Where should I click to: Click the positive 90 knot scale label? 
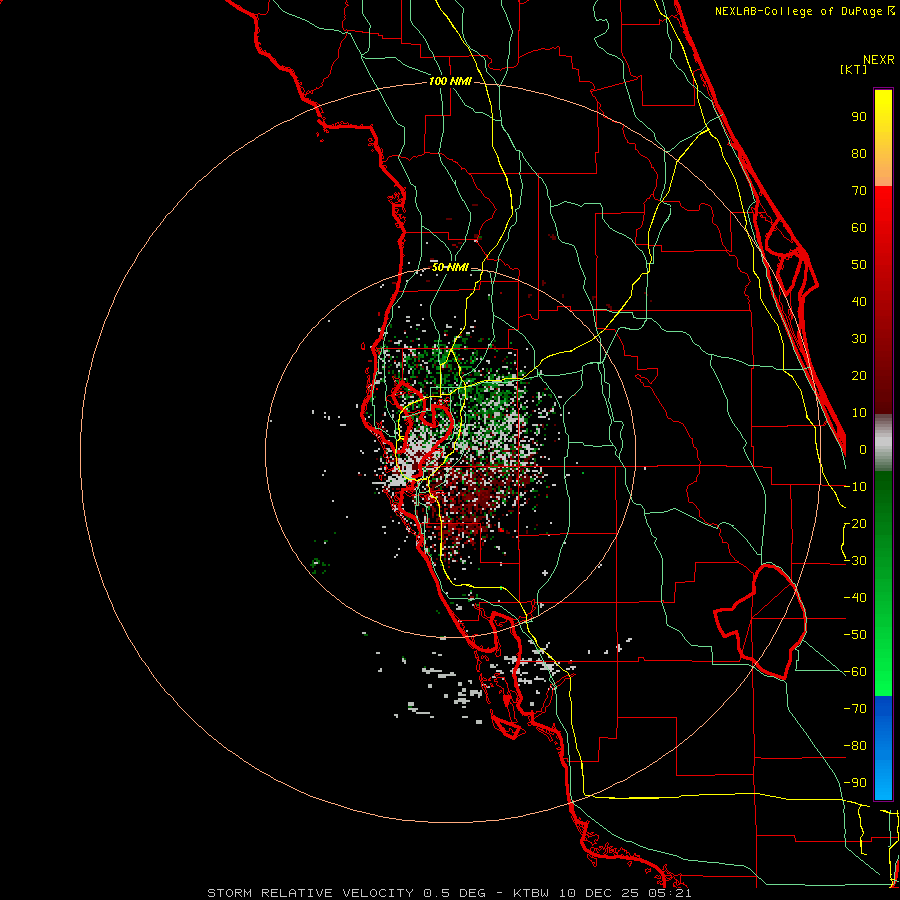859,117
